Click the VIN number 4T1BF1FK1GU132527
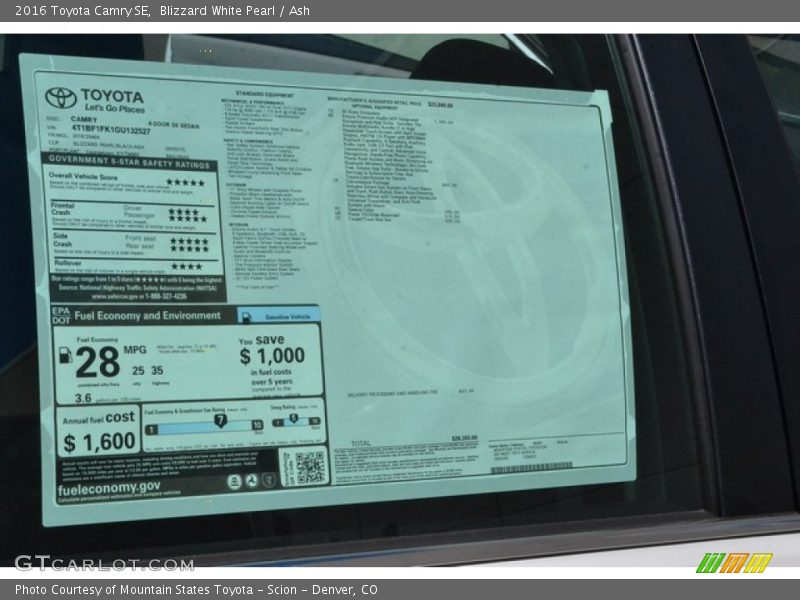 pyautogui.click(x=110, y=131)
